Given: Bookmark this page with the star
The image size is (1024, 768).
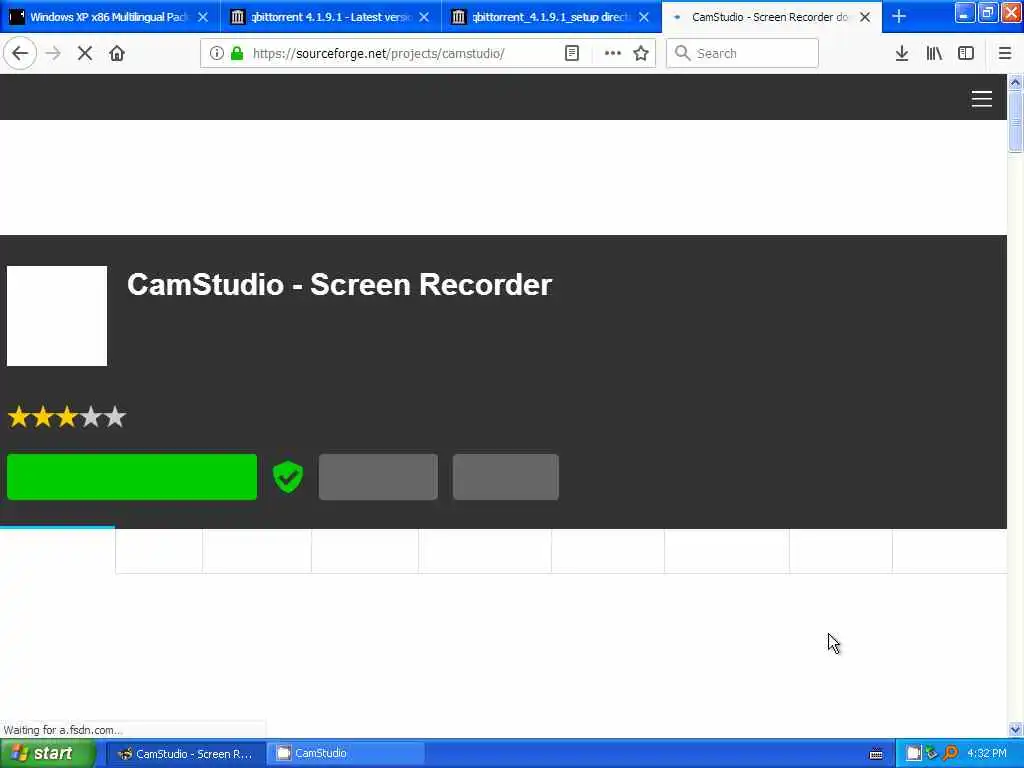Looking at the screenshot, I should [x=641, y=53].
